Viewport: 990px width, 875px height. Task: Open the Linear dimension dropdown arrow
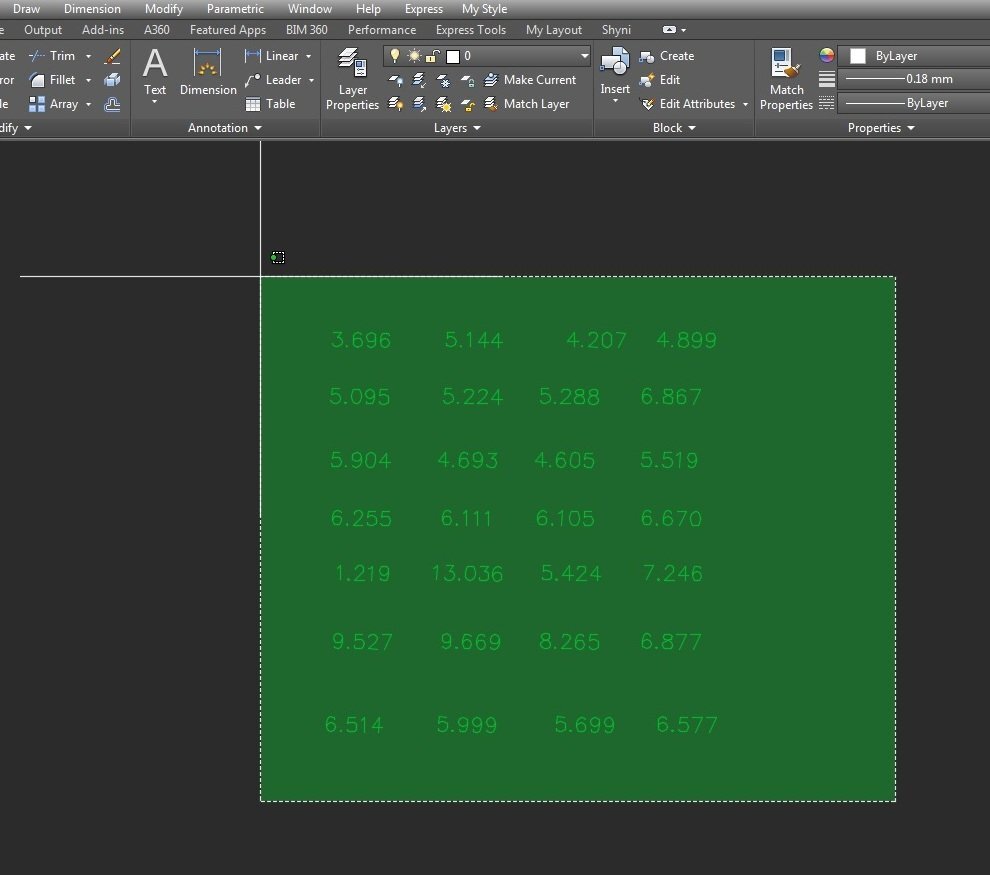click(308, 56)
